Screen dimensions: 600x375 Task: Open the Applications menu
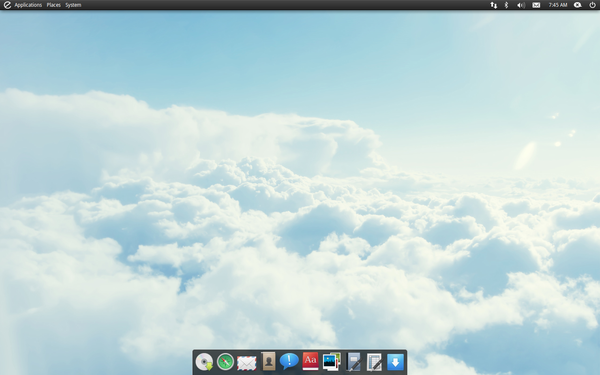28,5
